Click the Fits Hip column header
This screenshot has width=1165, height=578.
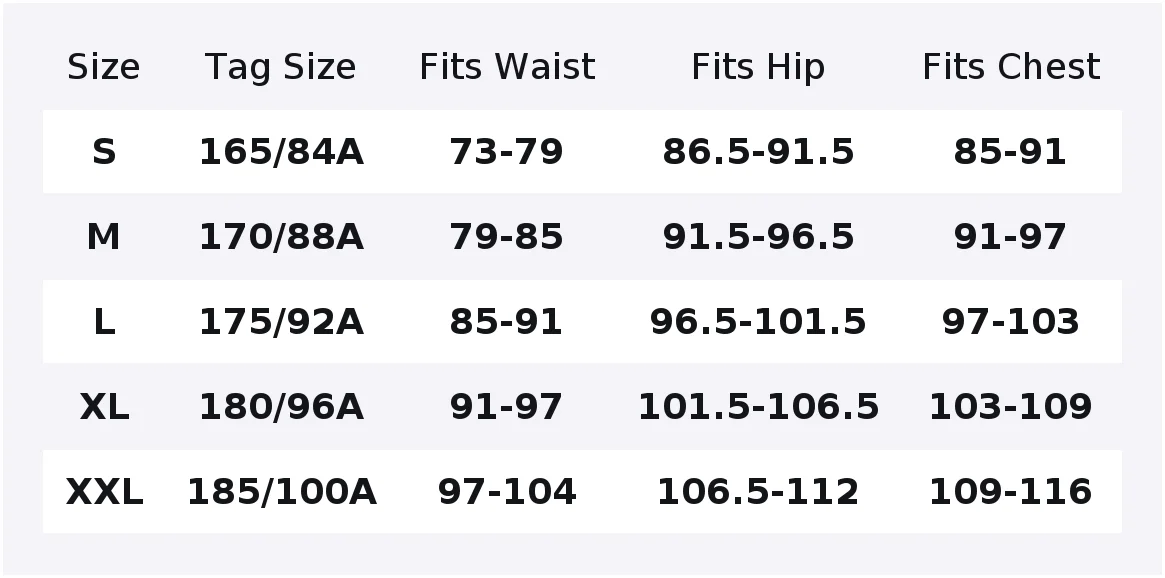pos(758,67)
